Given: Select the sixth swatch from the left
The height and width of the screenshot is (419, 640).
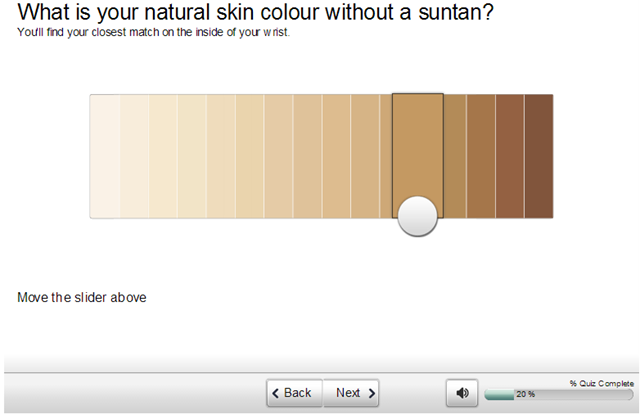Looking at the screenshot, I should click(250, 156).
